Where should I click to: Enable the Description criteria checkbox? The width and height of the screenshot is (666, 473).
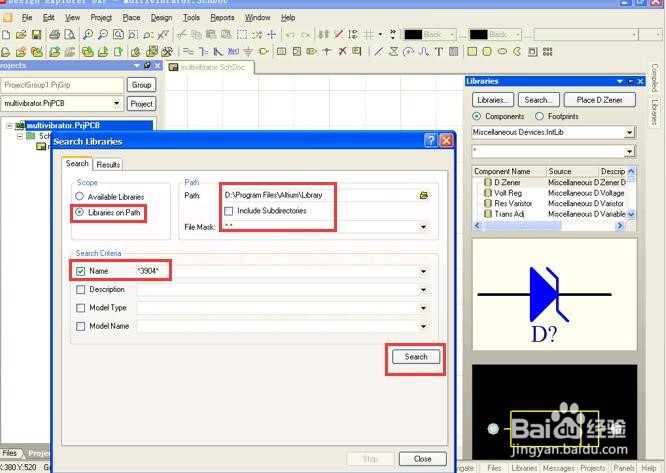[x=80, y=290]
